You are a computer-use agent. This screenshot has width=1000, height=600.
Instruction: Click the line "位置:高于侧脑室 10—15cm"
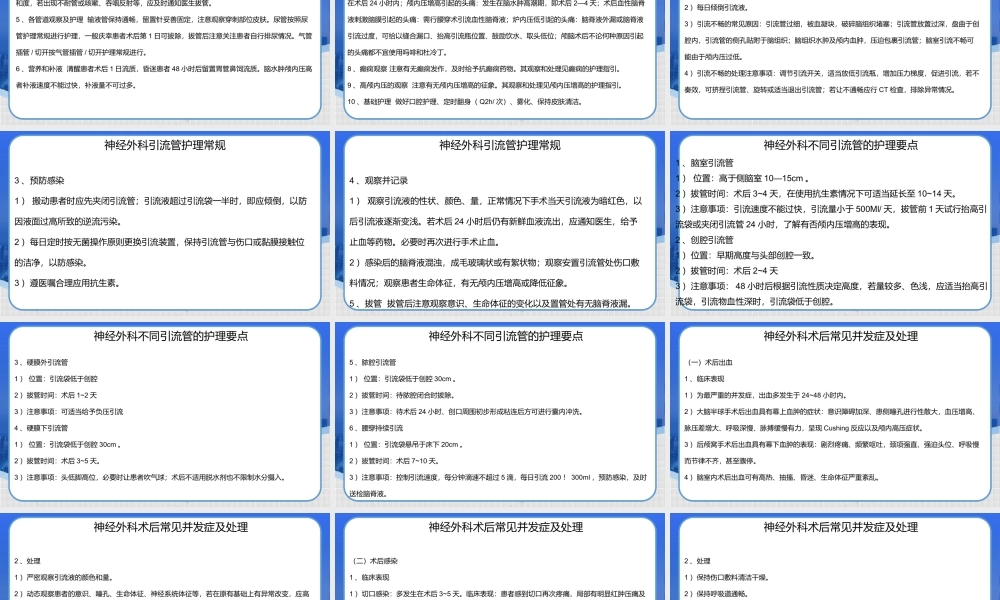743,179
